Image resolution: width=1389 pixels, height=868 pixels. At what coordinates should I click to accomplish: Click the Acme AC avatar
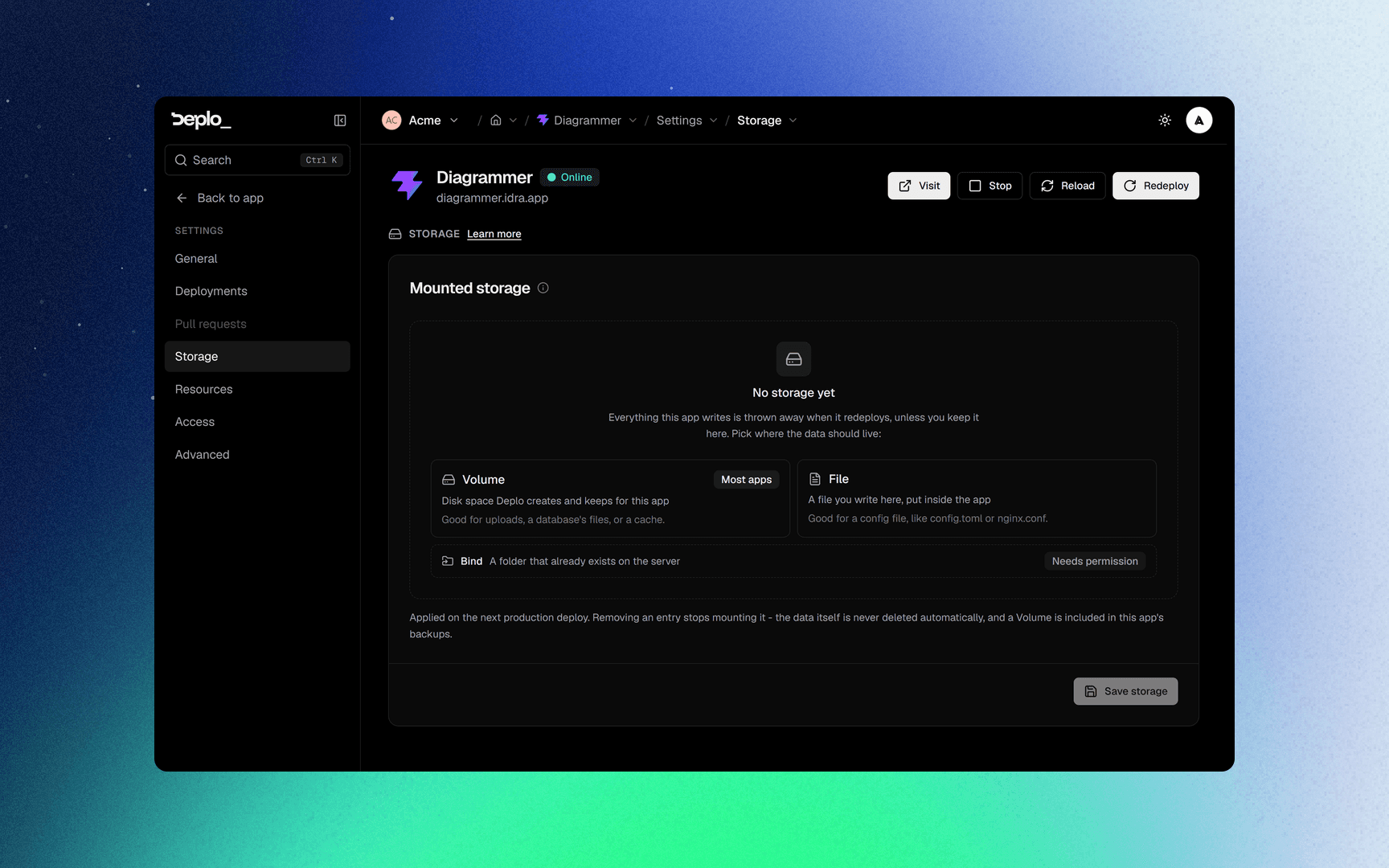point(391,121)
